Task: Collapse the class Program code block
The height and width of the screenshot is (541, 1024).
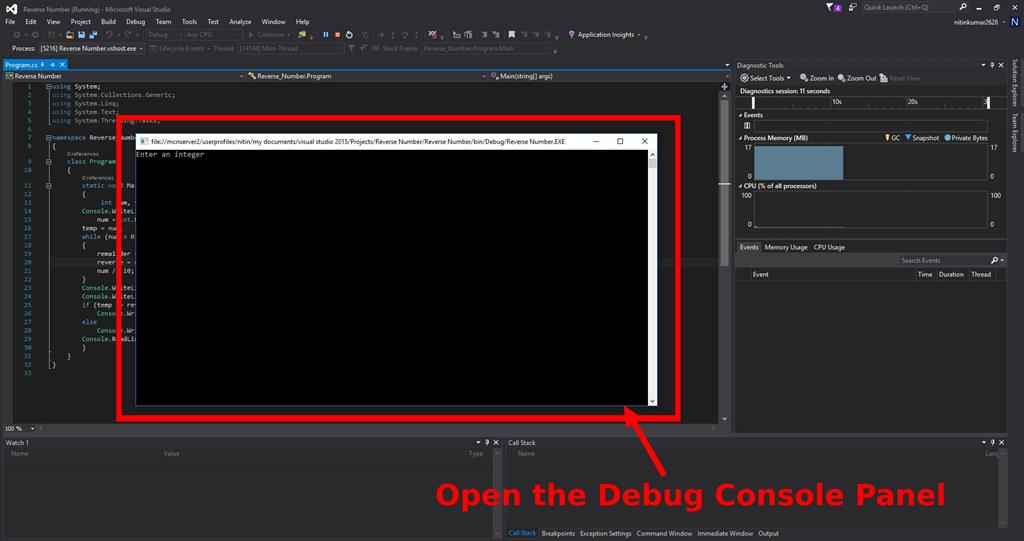Action: (48, 161)
